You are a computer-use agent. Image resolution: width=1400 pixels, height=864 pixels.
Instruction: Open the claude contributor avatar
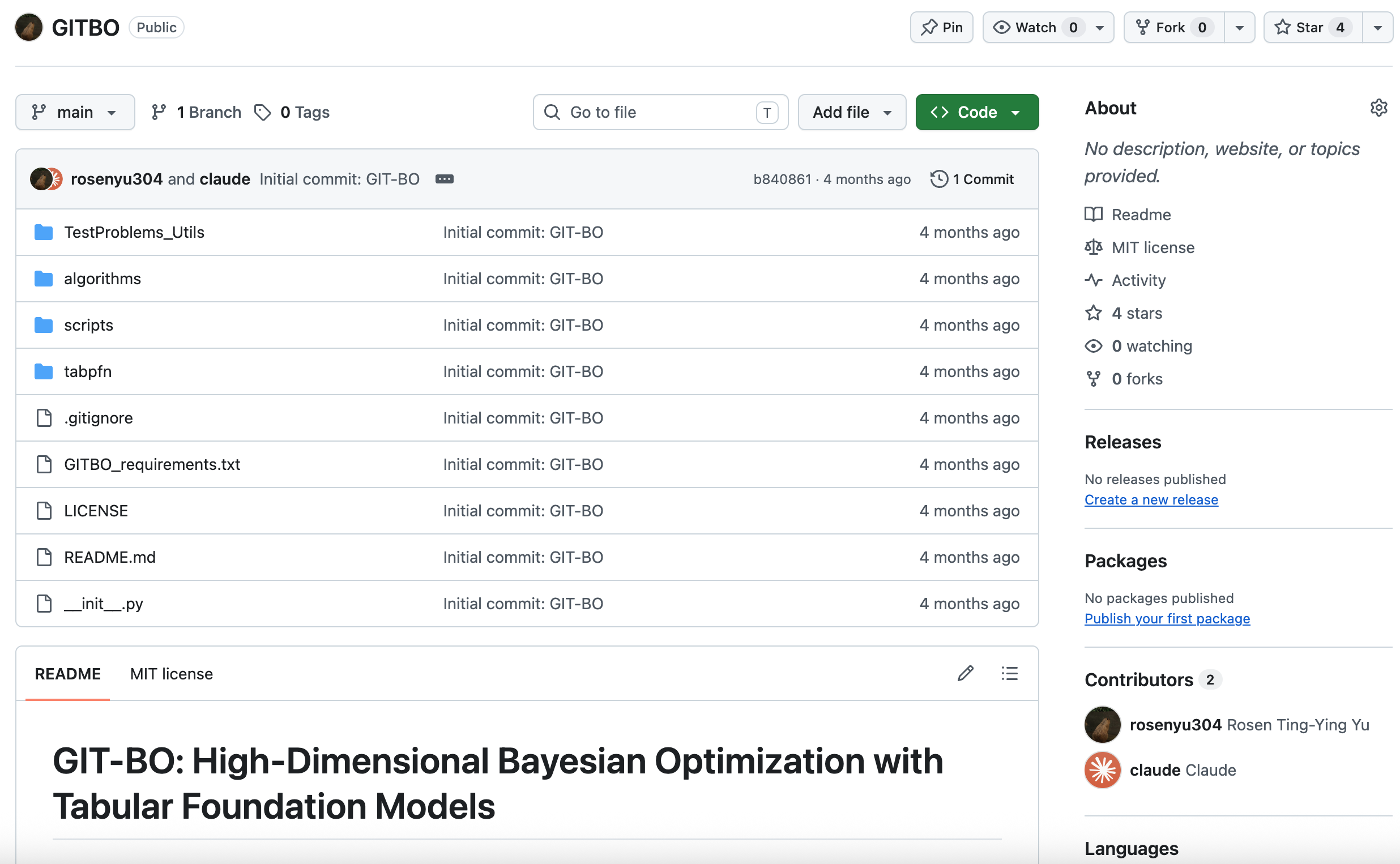tap(1102, 769)
